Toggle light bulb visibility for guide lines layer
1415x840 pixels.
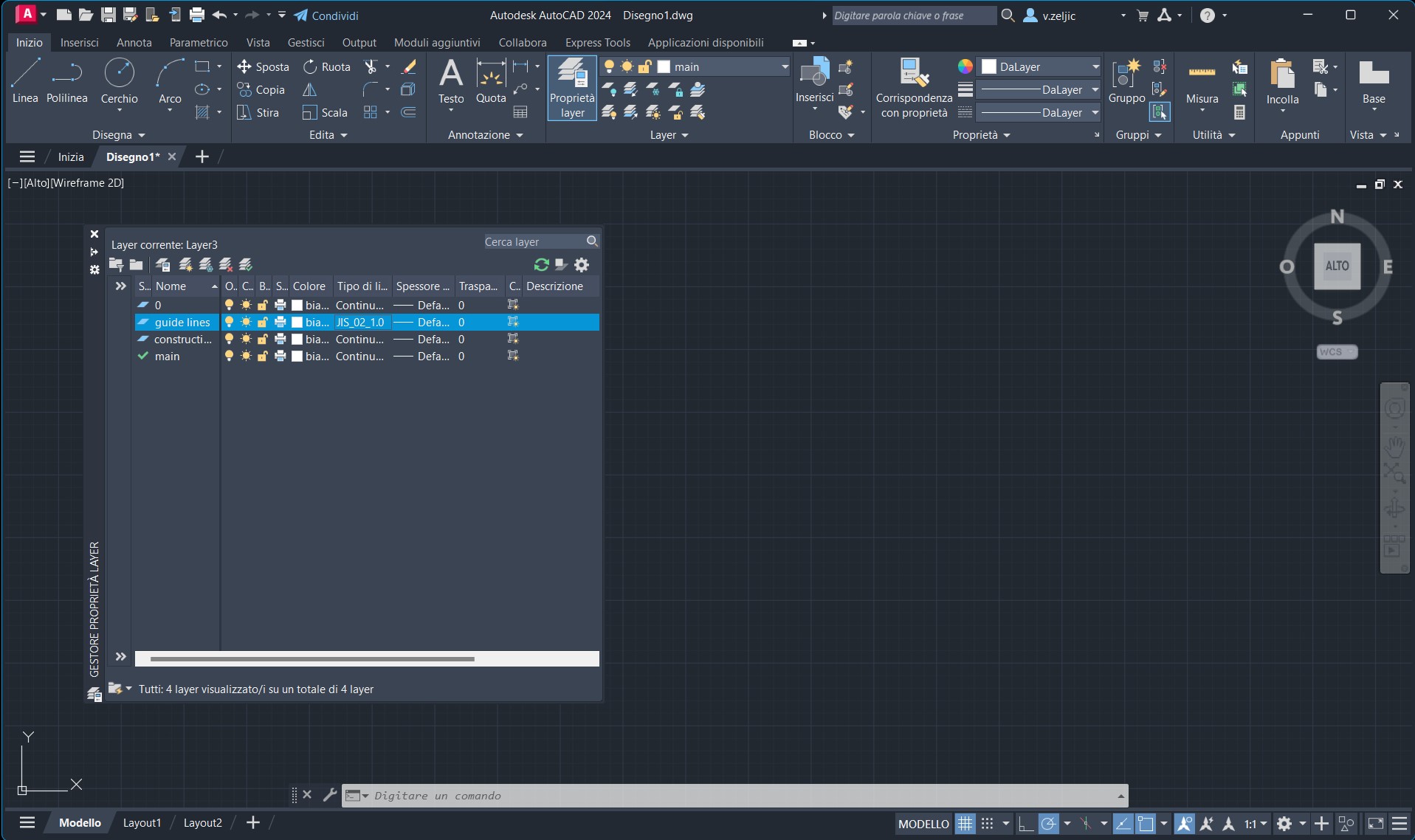click(x=229, y=322)
